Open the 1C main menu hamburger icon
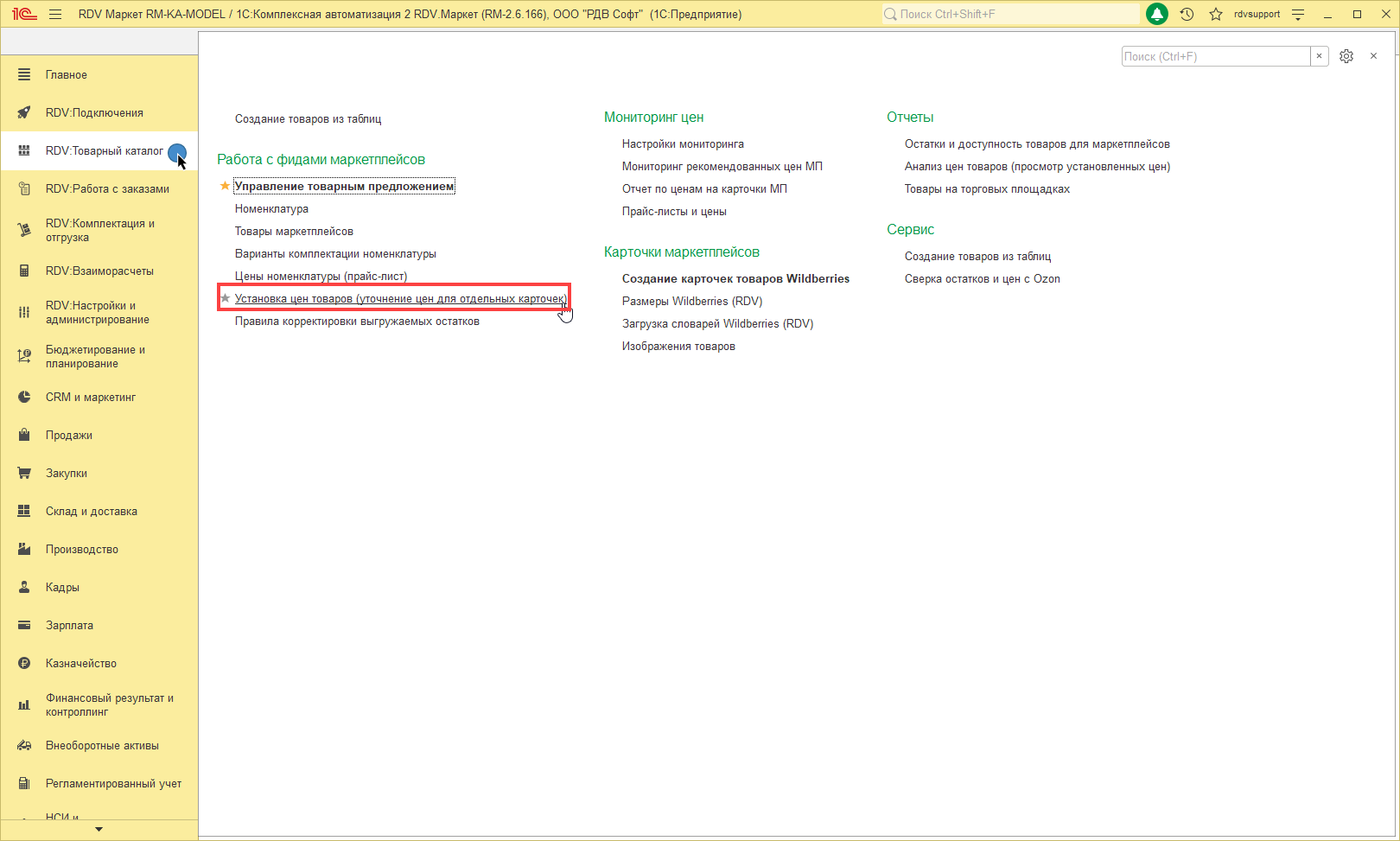This screenshot has width=1400, height=841. [55, 14]
